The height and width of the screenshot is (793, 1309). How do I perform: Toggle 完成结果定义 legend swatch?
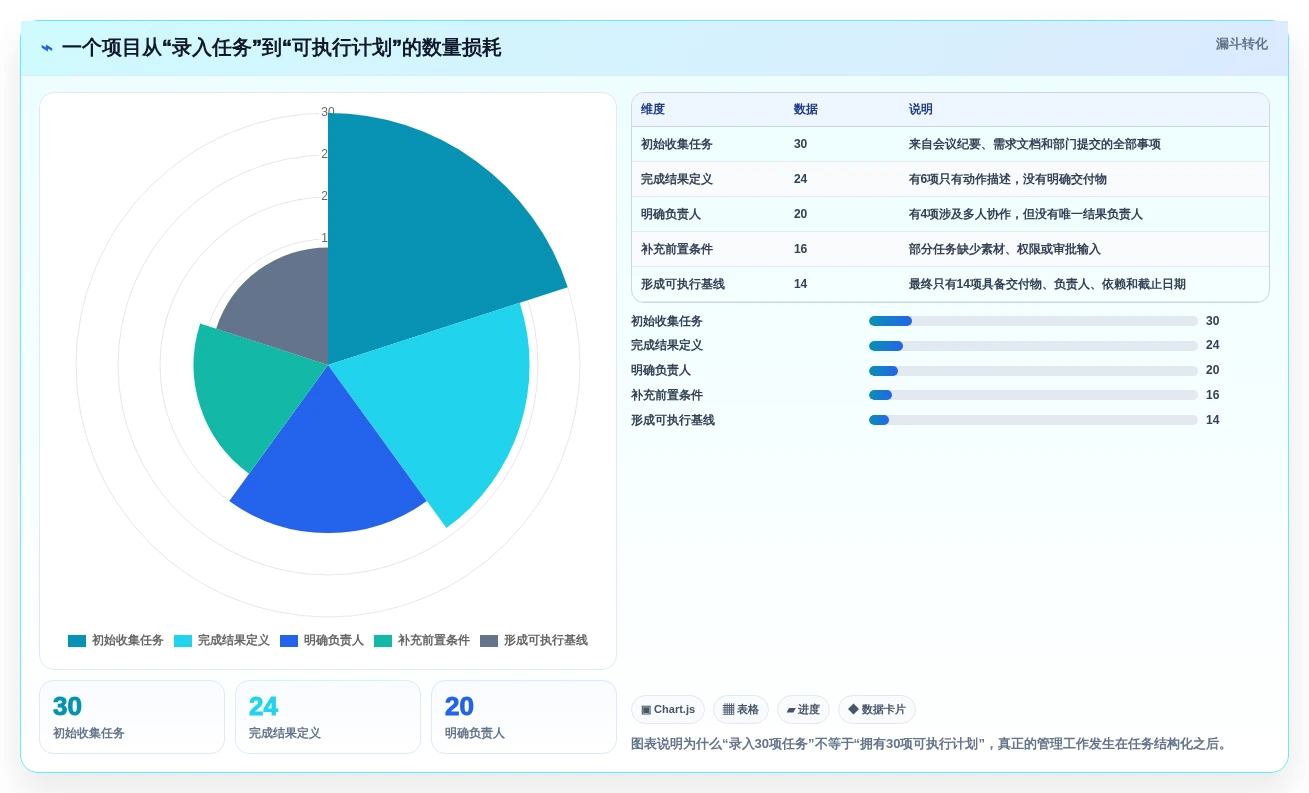click(x=183, y=641)
